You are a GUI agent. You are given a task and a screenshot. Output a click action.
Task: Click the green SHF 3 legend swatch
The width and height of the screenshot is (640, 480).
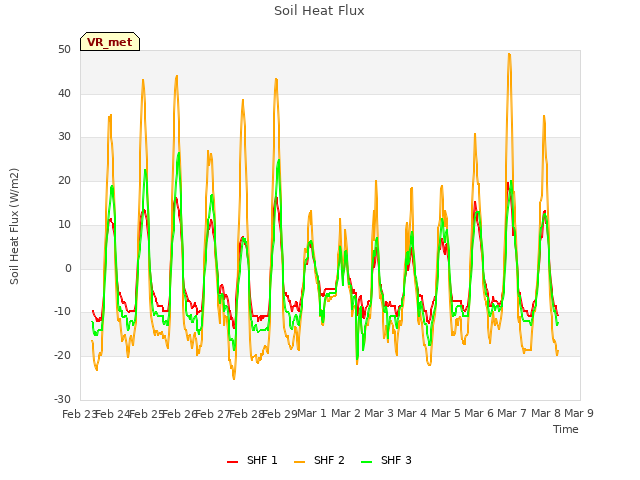point(367,461)
